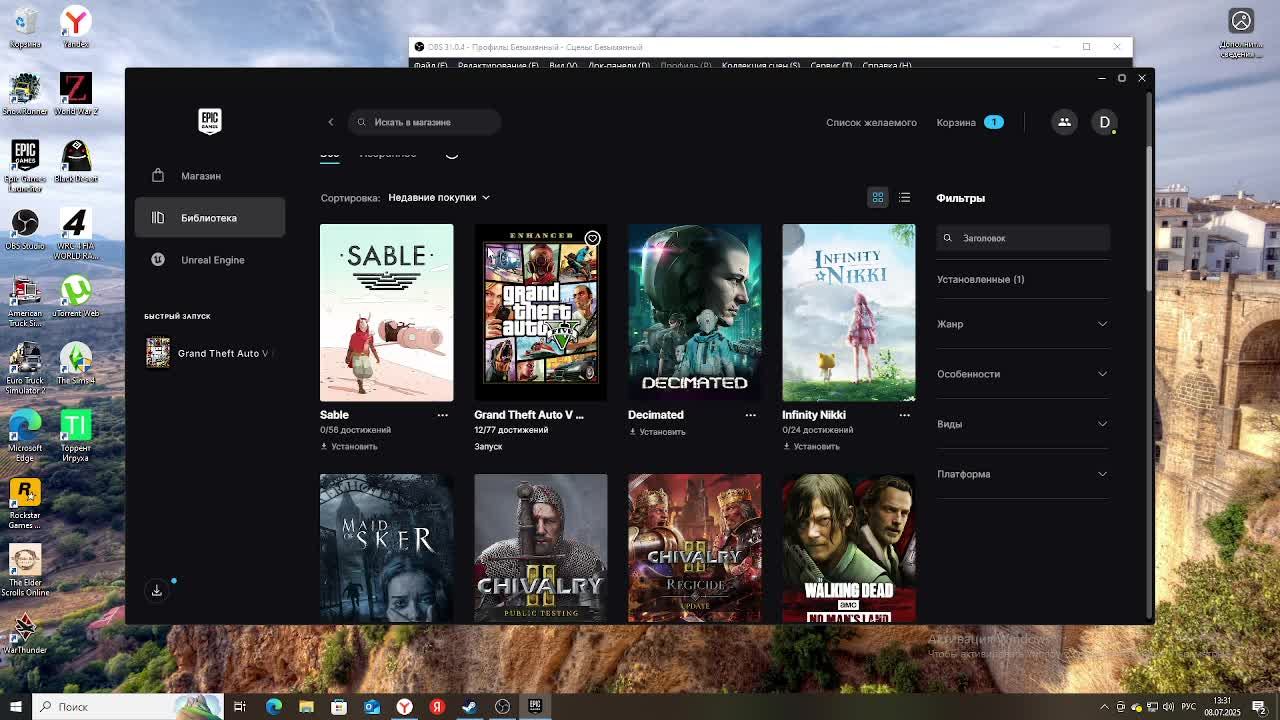This screenshot has width=1280, height=720.
Task: Open Steam from the taskbar
Action: 469,707
